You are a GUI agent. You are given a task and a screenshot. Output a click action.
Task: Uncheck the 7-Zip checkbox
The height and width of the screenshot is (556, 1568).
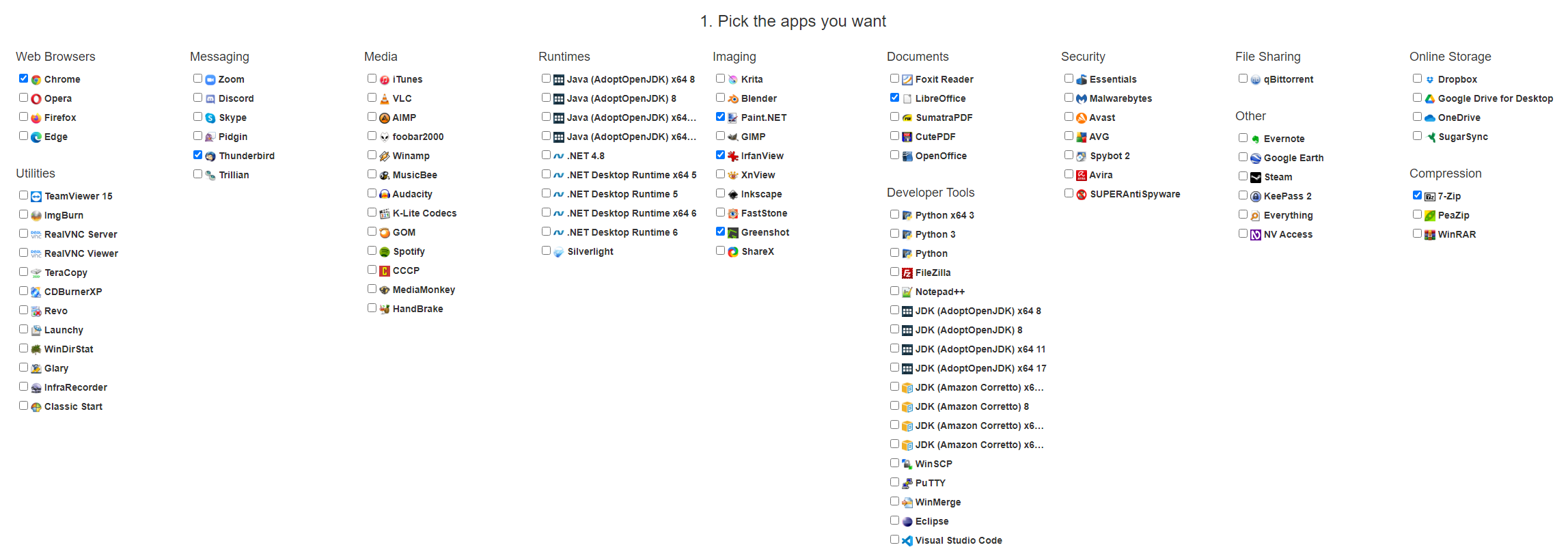click(1418, 195)
